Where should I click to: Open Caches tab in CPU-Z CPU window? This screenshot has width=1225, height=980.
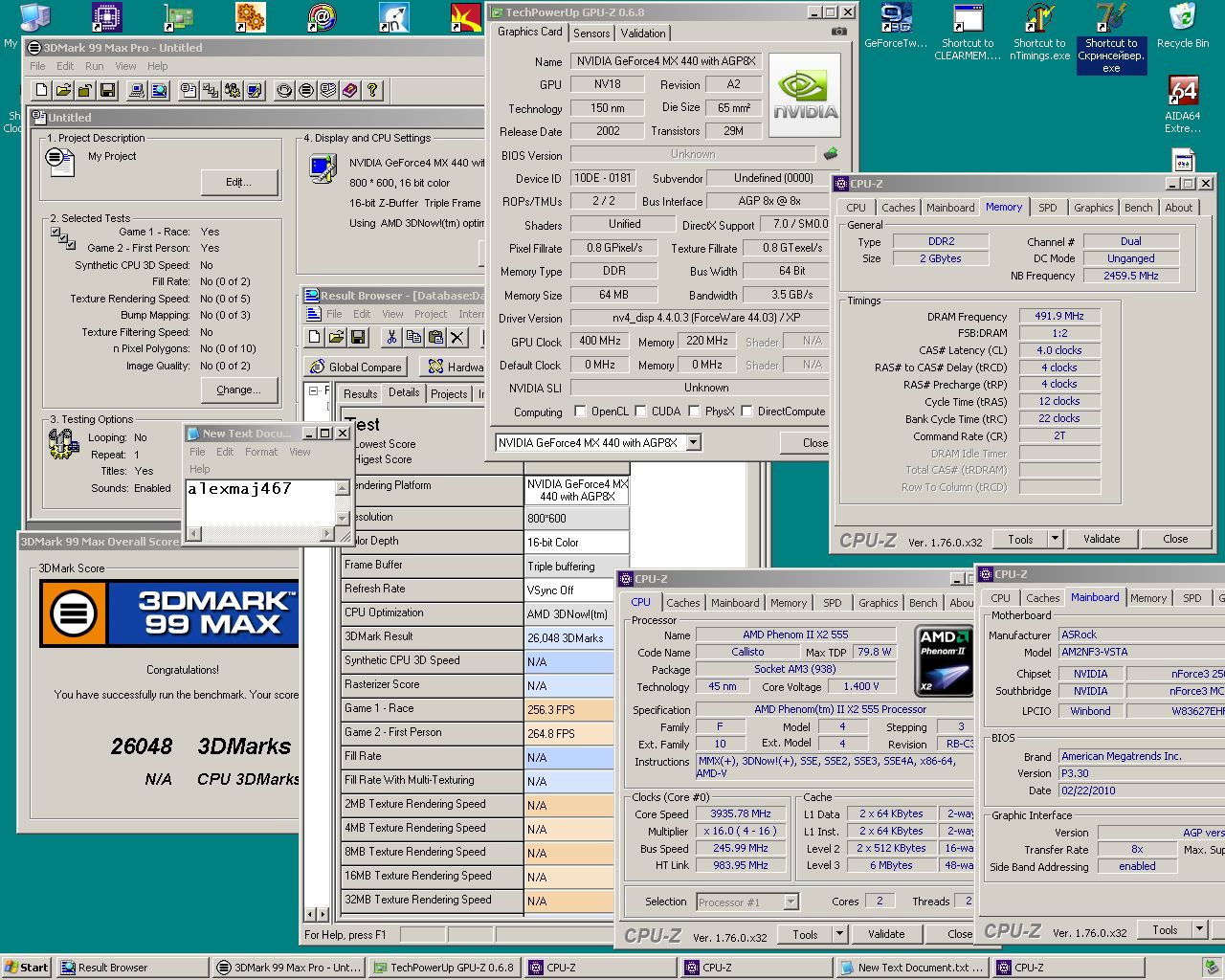682,603
